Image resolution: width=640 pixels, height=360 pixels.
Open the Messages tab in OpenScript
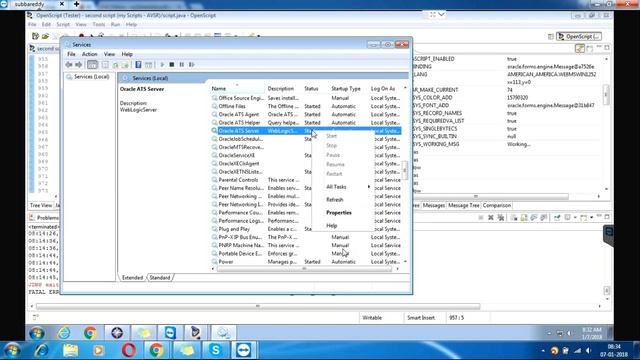tap(433, 206)
